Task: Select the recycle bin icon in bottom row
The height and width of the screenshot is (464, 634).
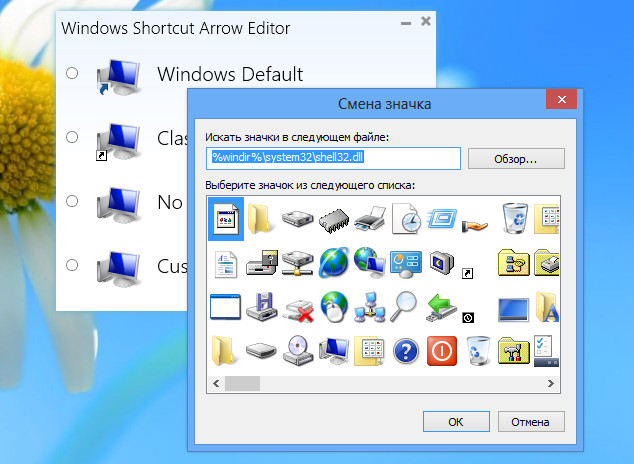Action: (478, 351)
